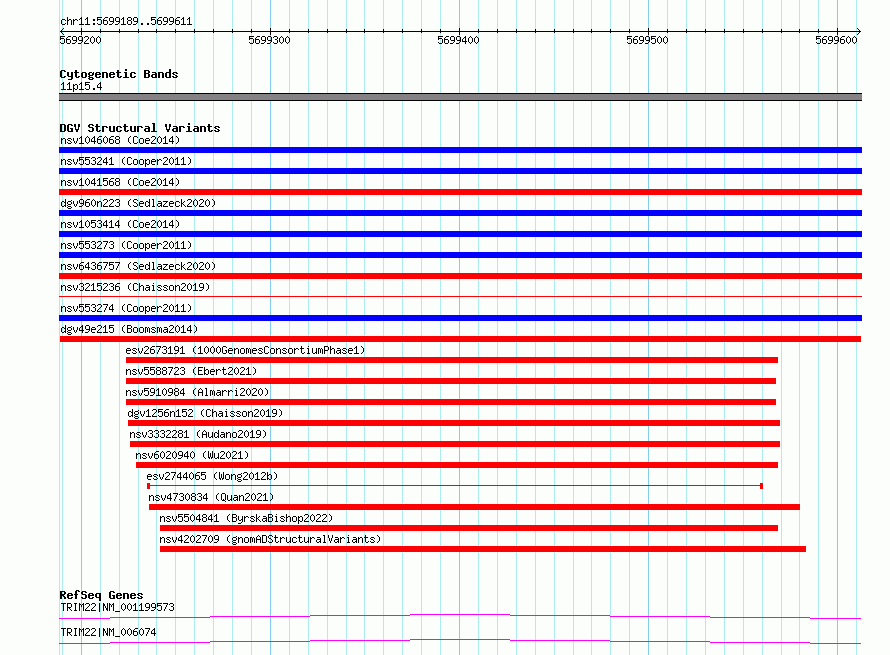The height and width of the screenshot is (655, 890).
Task: Select the magenta line under TRIM22|NM_006074
Action: (x=460, y=641)
